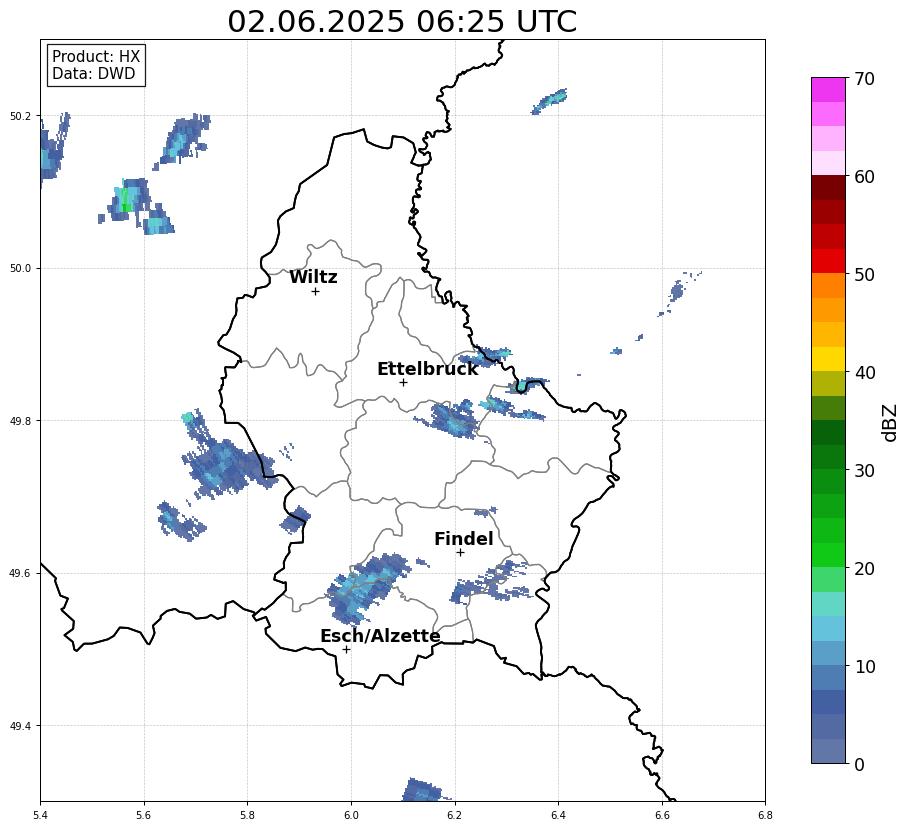Click the radar echo at the map's bottom edge
Screen dimensions: 909x829
(425, 790)
